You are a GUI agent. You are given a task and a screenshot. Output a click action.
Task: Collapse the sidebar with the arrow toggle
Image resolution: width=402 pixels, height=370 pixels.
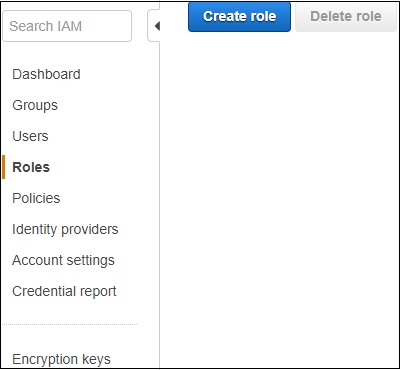(x=154, y=26)
